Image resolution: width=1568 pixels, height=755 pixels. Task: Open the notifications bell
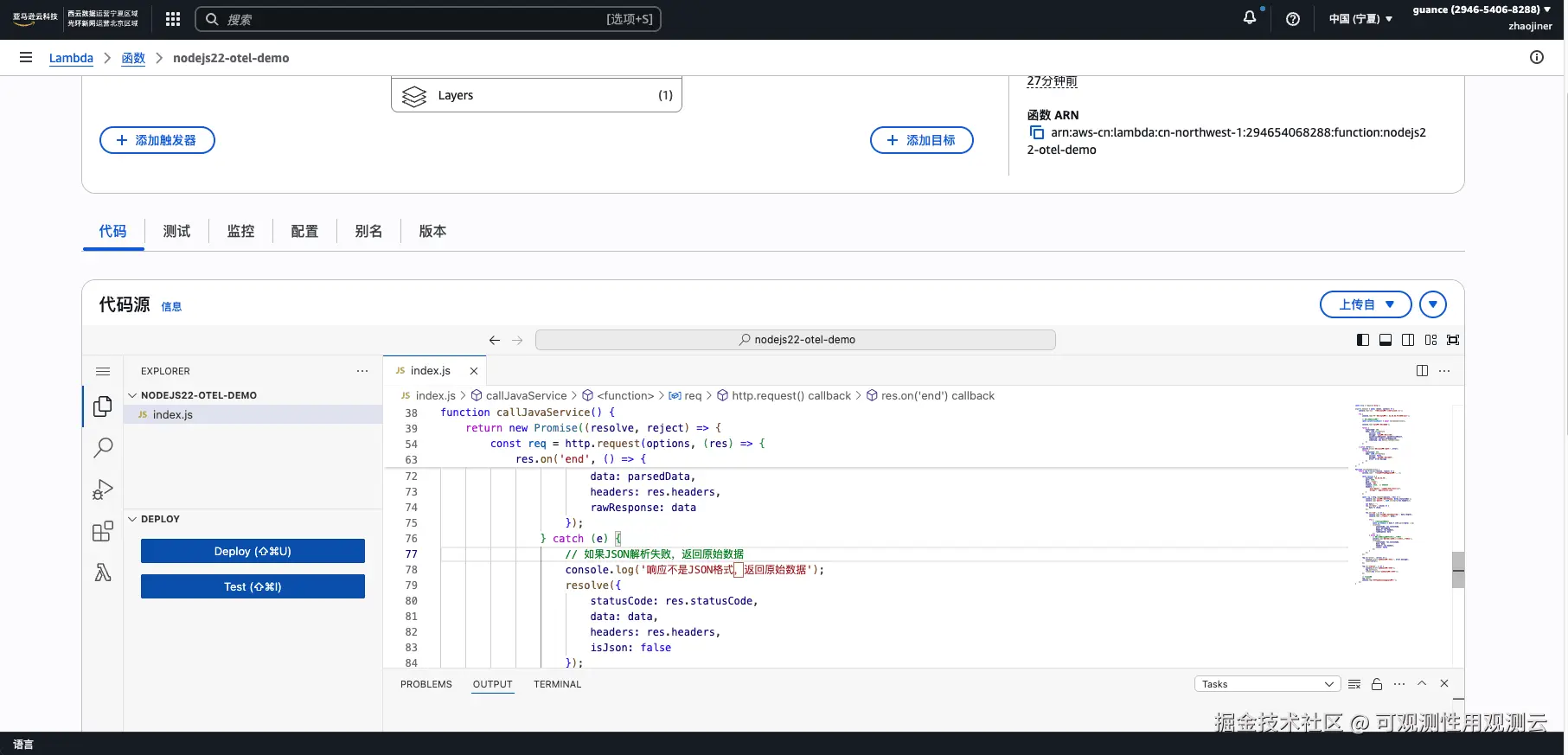[1250, 18]
